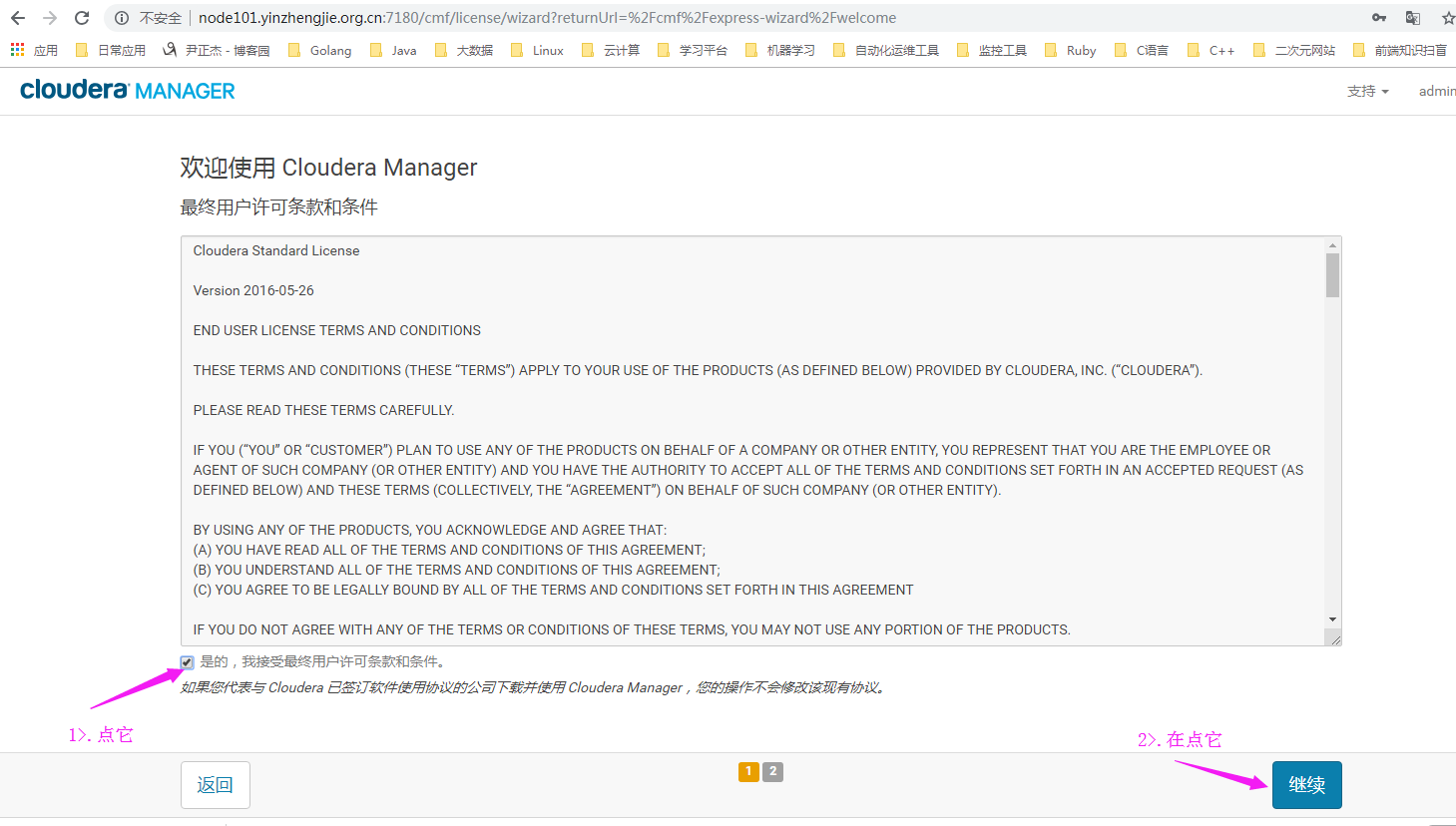Go back using browser back arrow
This screenshot has width=1456, height=826.
click(18, 18)
